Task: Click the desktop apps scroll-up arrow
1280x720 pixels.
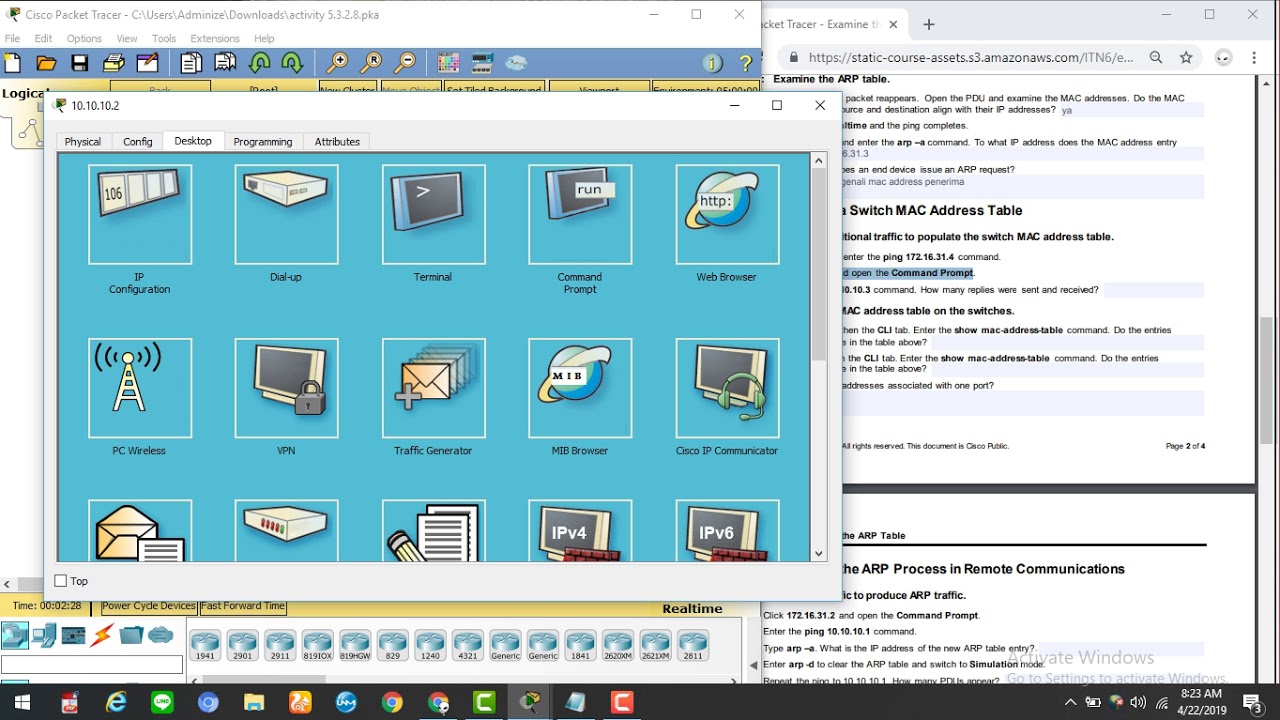Action: tap(819, 160)
